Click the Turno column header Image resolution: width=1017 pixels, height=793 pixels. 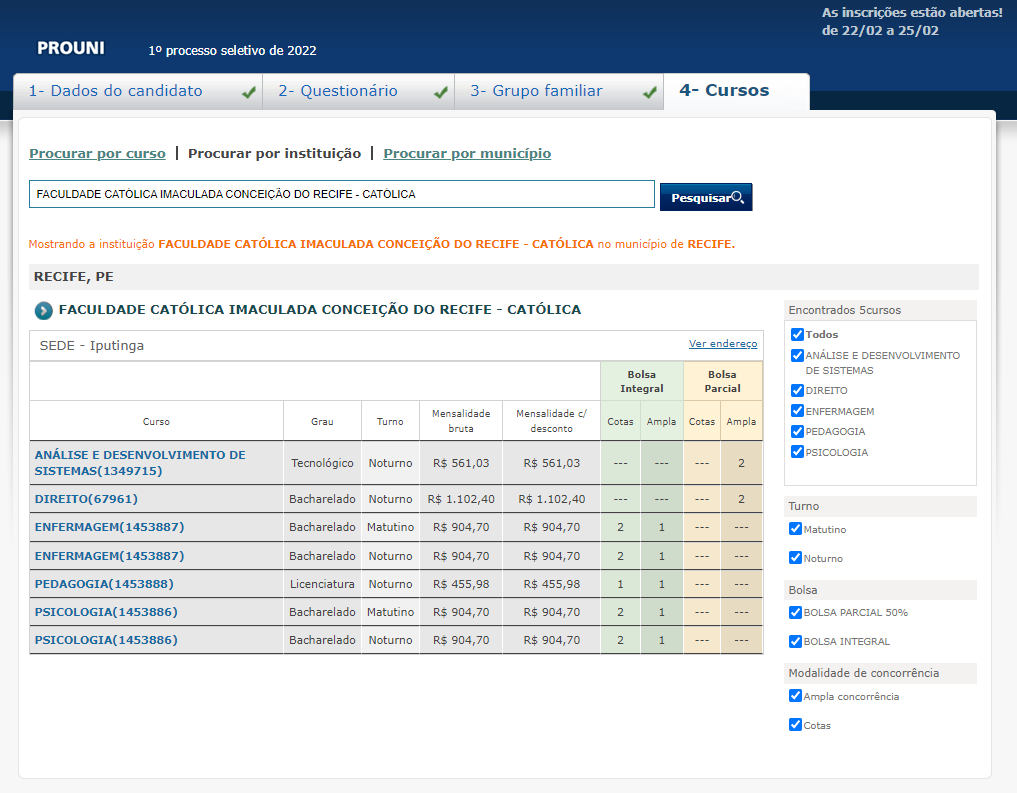coord(390,421)
